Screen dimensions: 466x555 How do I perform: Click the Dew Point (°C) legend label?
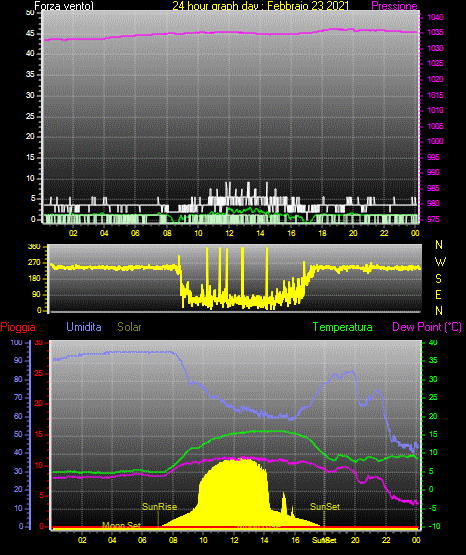pos(427,327)
